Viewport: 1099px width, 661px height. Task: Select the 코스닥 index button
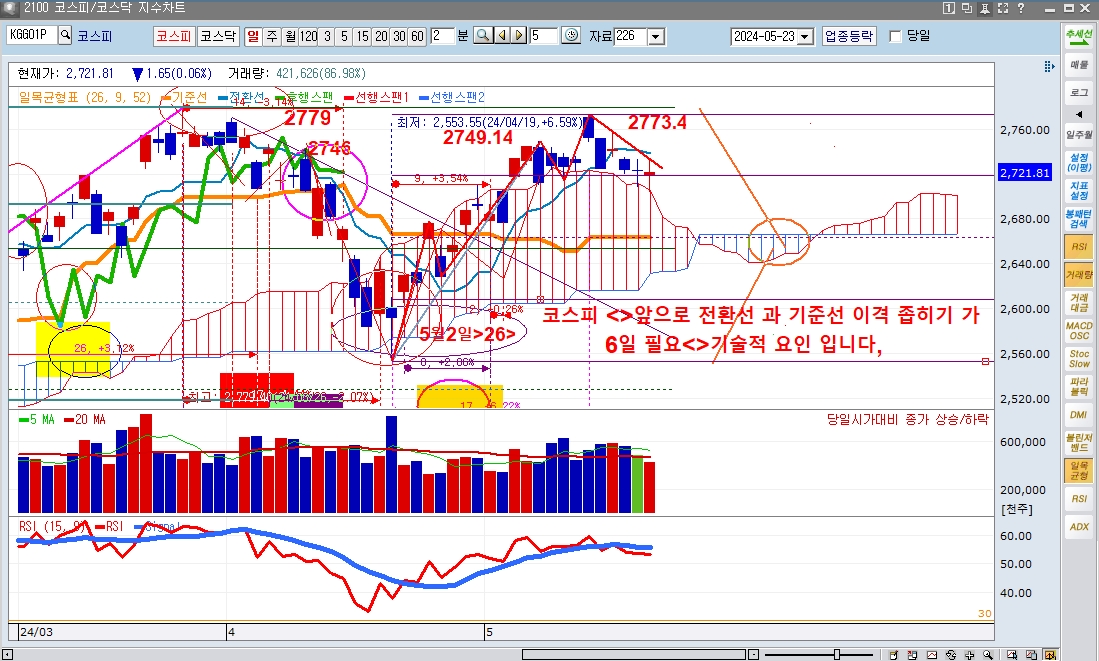tap(218, 36)
